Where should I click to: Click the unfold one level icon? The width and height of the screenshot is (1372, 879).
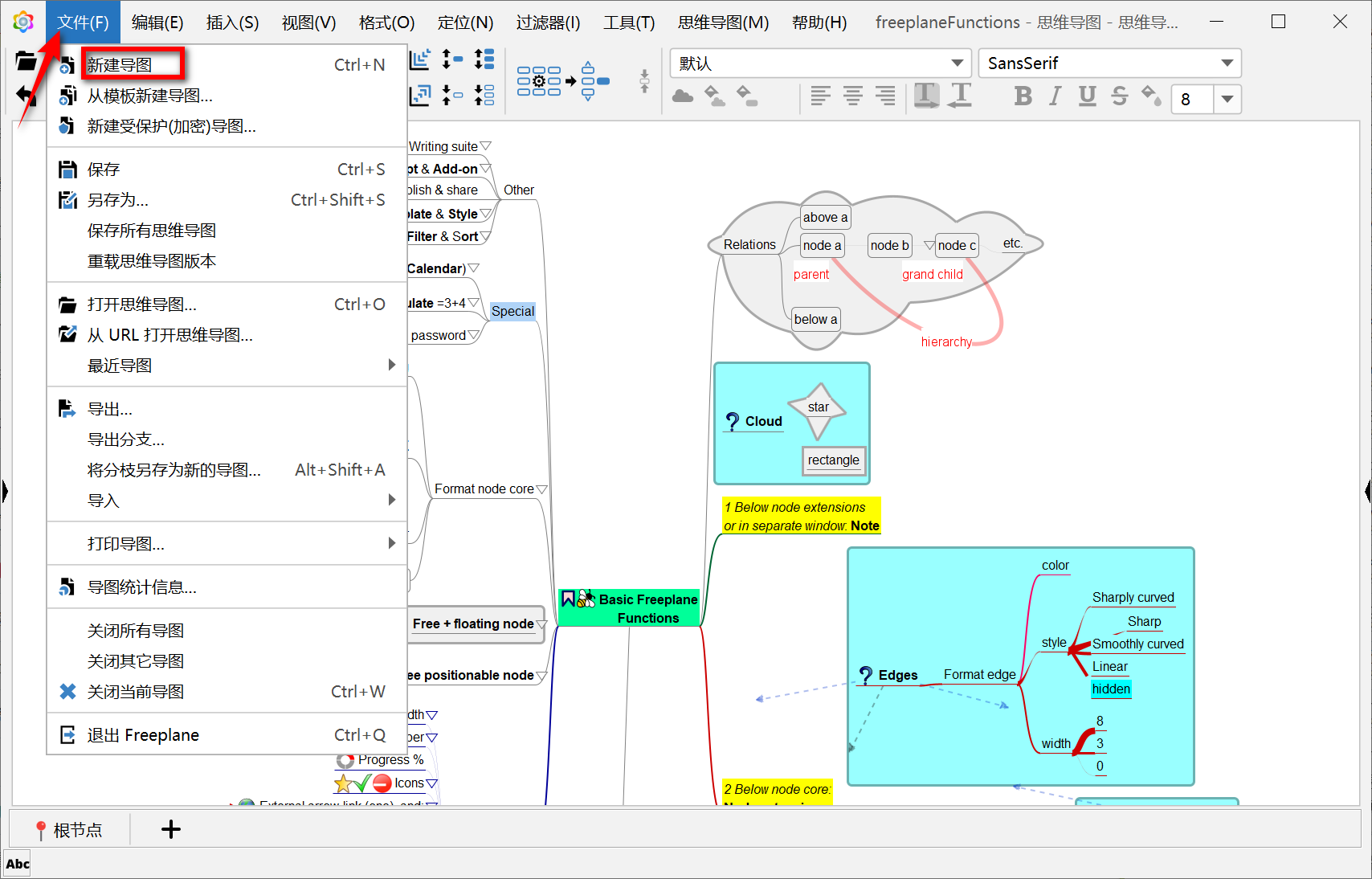click(x=421, y=59)
